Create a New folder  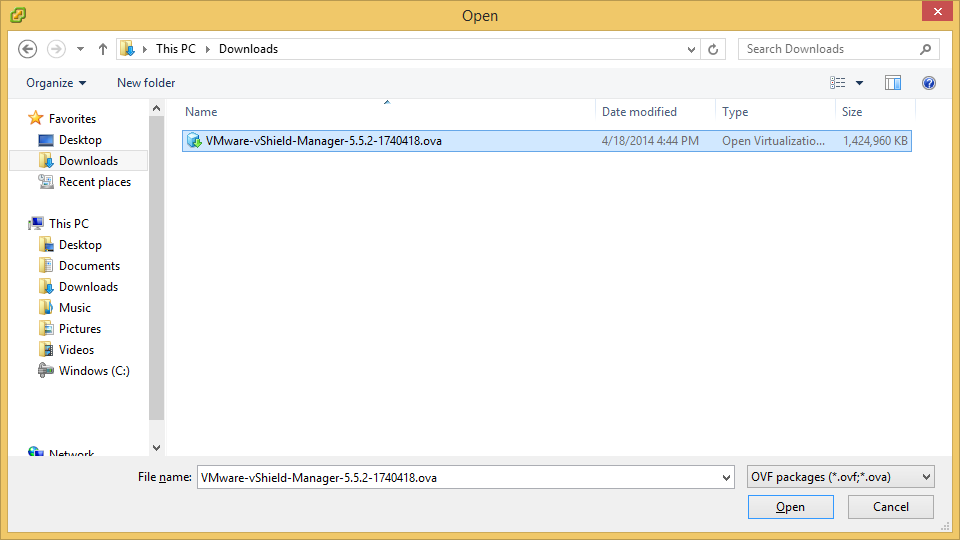point(146,83)
